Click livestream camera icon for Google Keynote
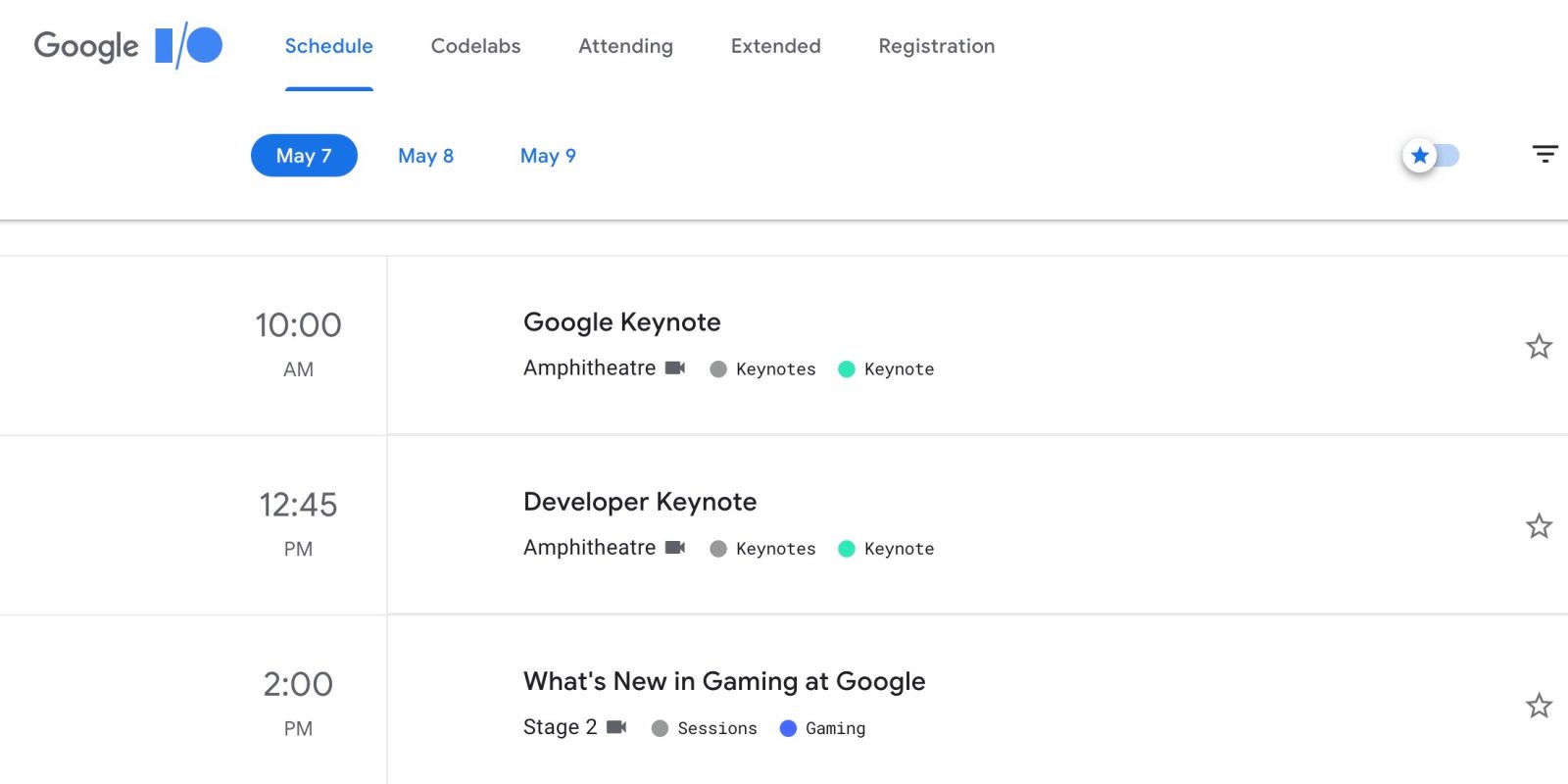Screen dimensions: 1568x784 tap(675, 367)
